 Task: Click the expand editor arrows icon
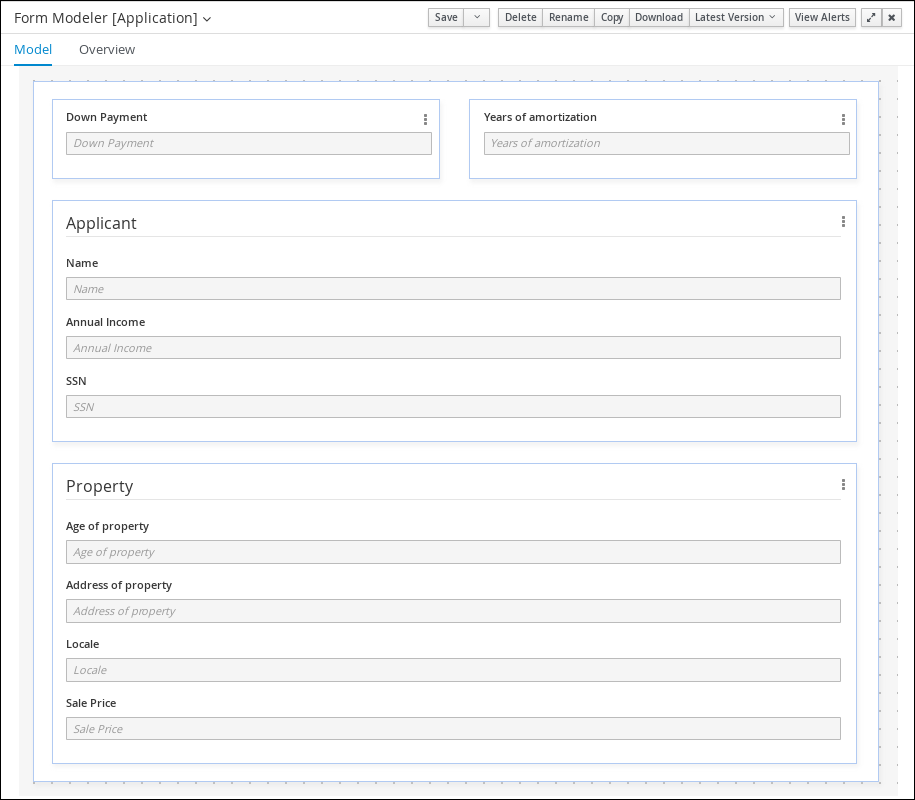[x=871, y=18]
